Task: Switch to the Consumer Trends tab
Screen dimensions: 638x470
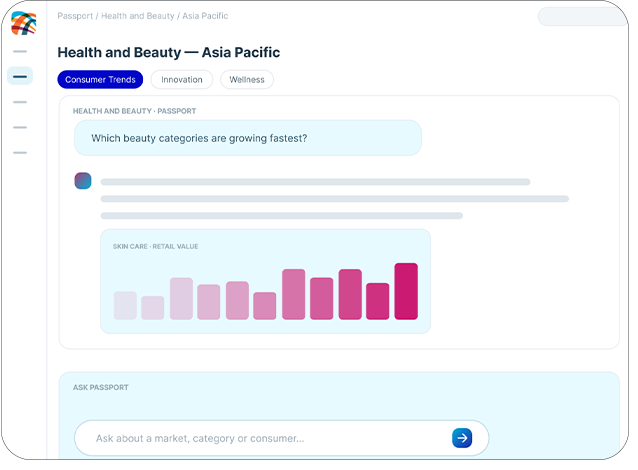Action: click(x=100, y=79)
